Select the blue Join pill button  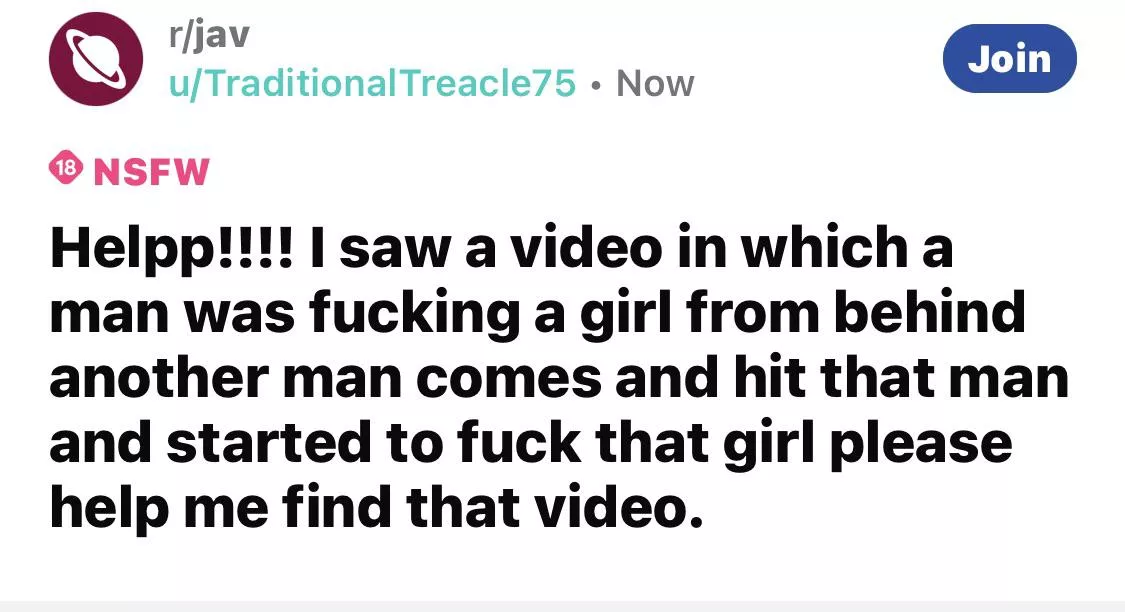[x=1009, y=58]
